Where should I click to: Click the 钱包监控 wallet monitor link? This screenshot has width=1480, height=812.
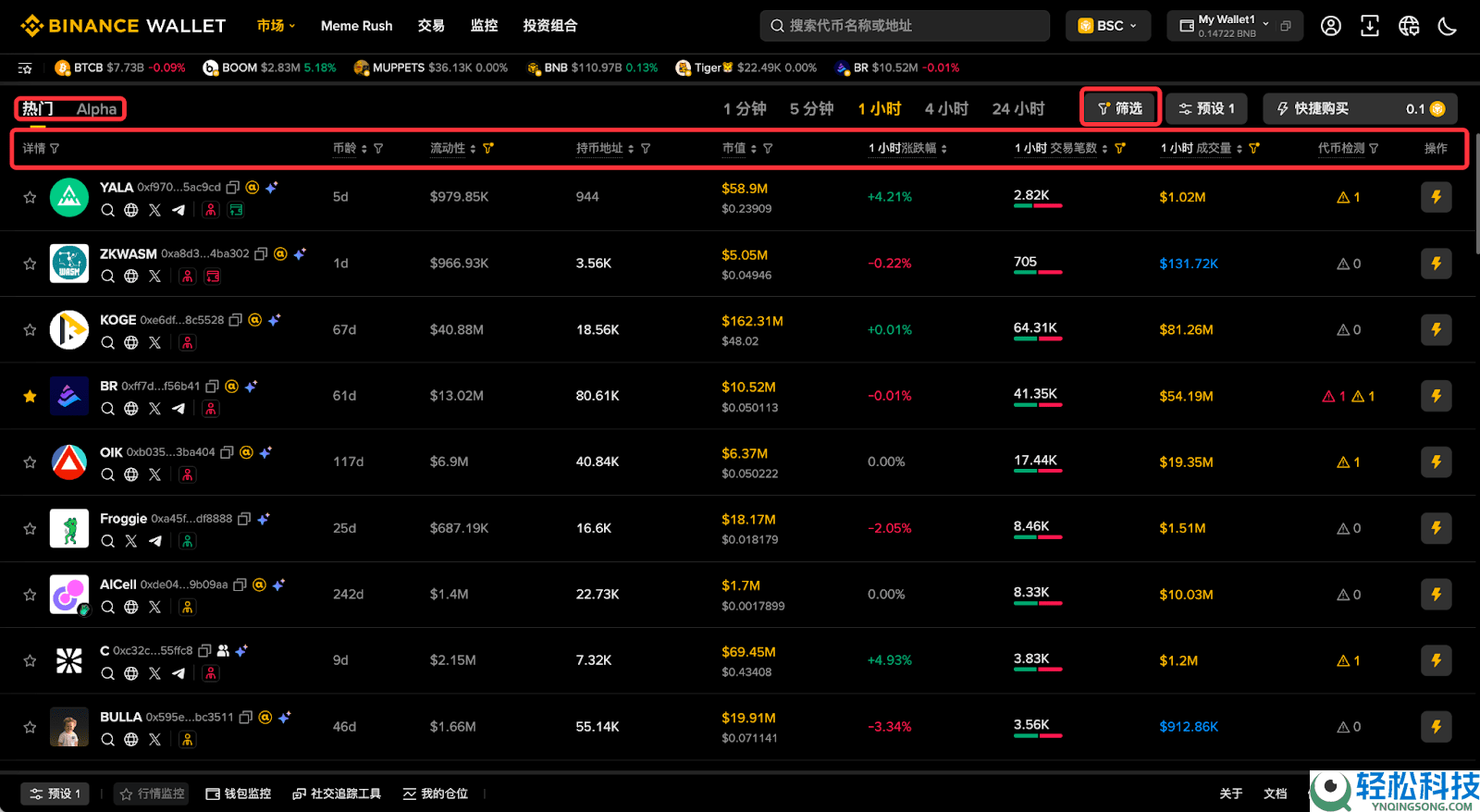[239, 794]
